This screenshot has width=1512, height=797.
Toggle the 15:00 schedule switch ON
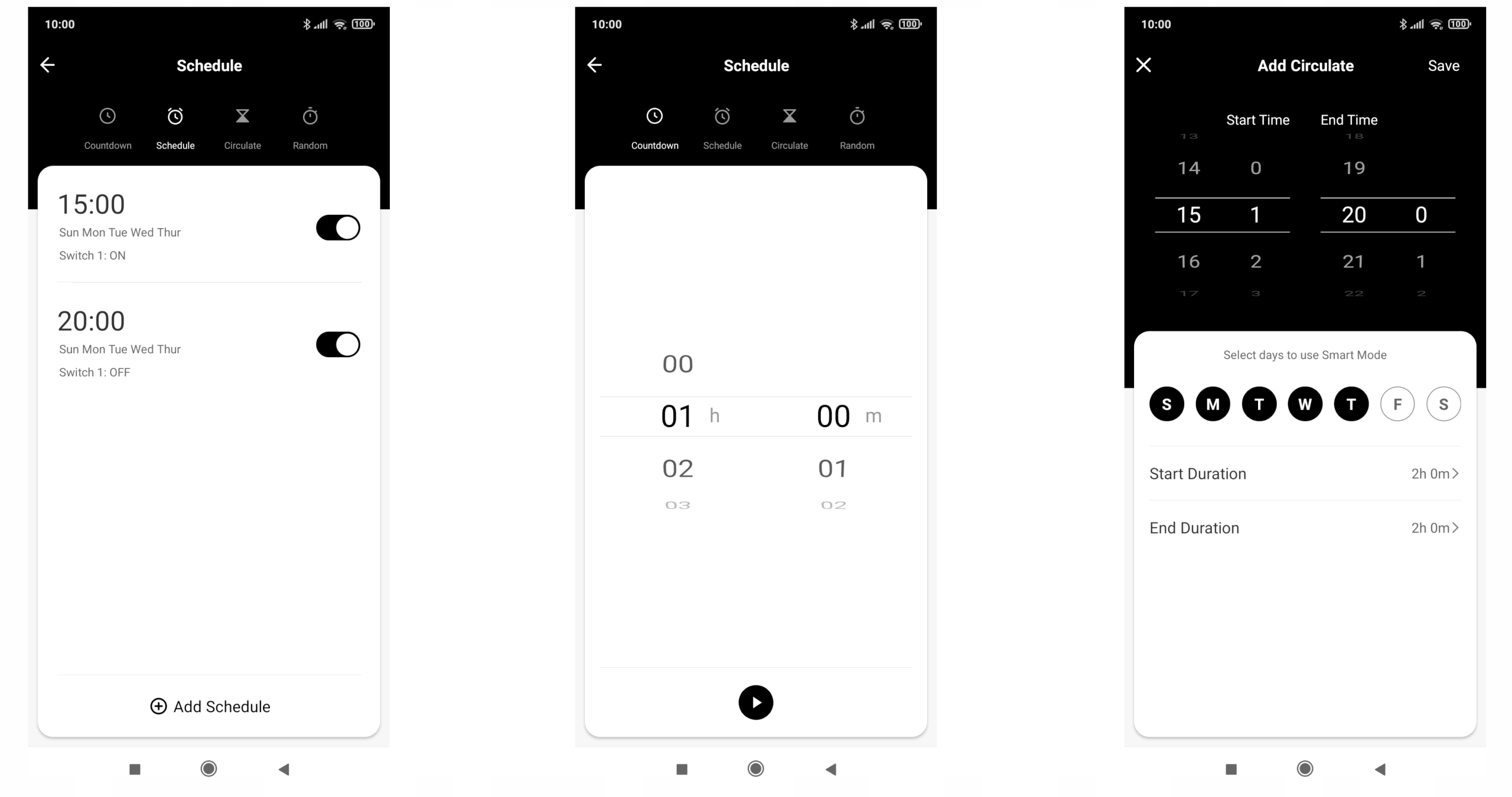tap(338, 227)
